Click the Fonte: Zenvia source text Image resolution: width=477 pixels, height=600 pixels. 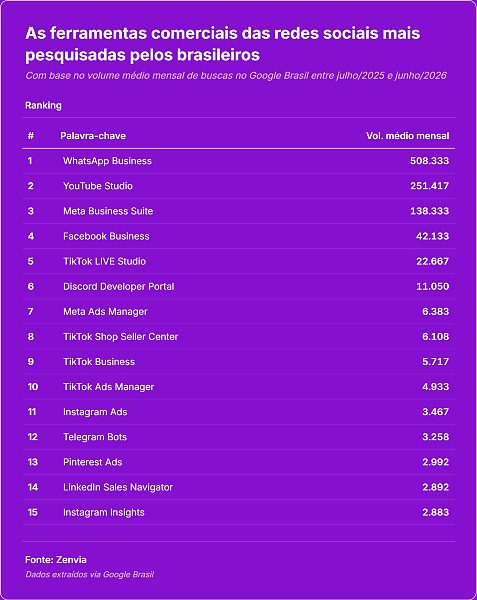pos(56,560)
